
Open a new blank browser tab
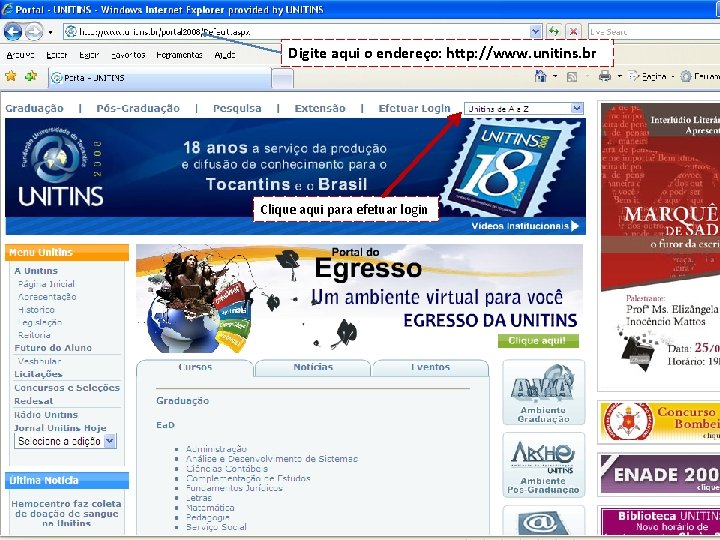(282, 79)
